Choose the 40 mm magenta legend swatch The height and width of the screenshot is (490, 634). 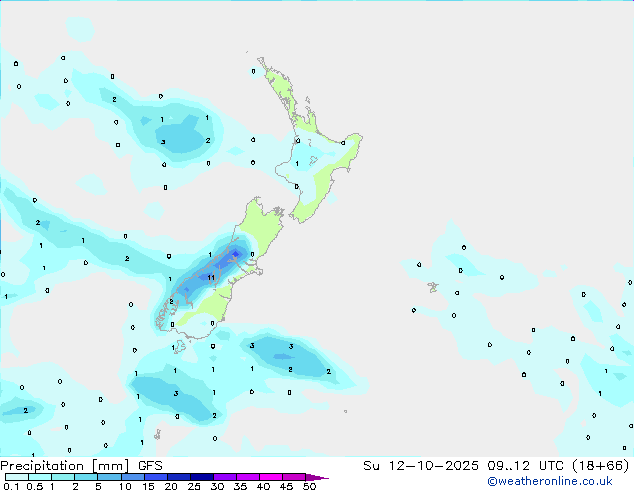click(271, 477)
